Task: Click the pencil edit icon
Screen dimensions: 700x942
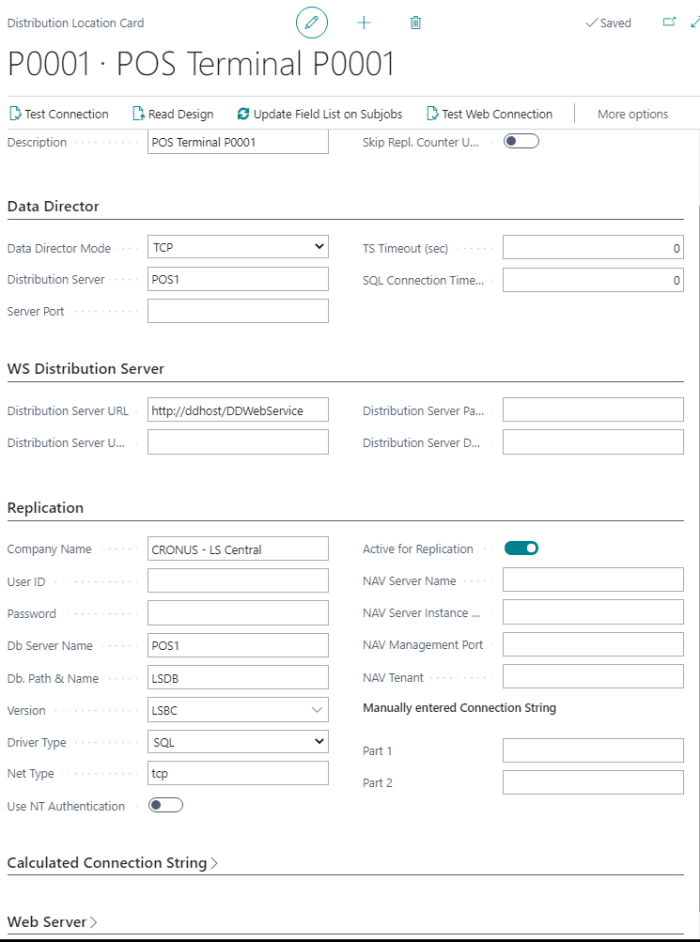Action: [311, 22]
